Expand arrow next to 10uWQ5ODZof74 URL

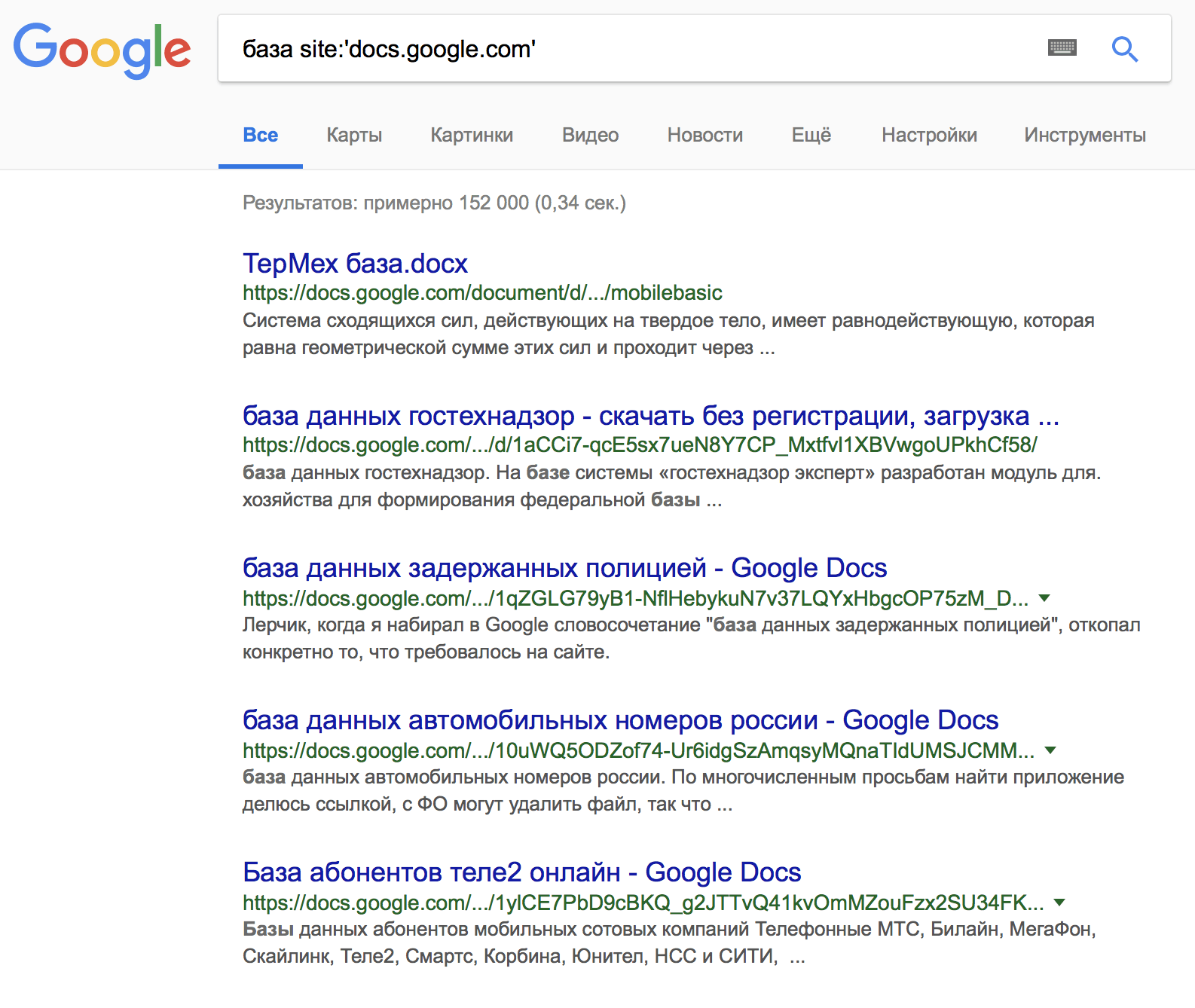click(x=1051, y=750)
